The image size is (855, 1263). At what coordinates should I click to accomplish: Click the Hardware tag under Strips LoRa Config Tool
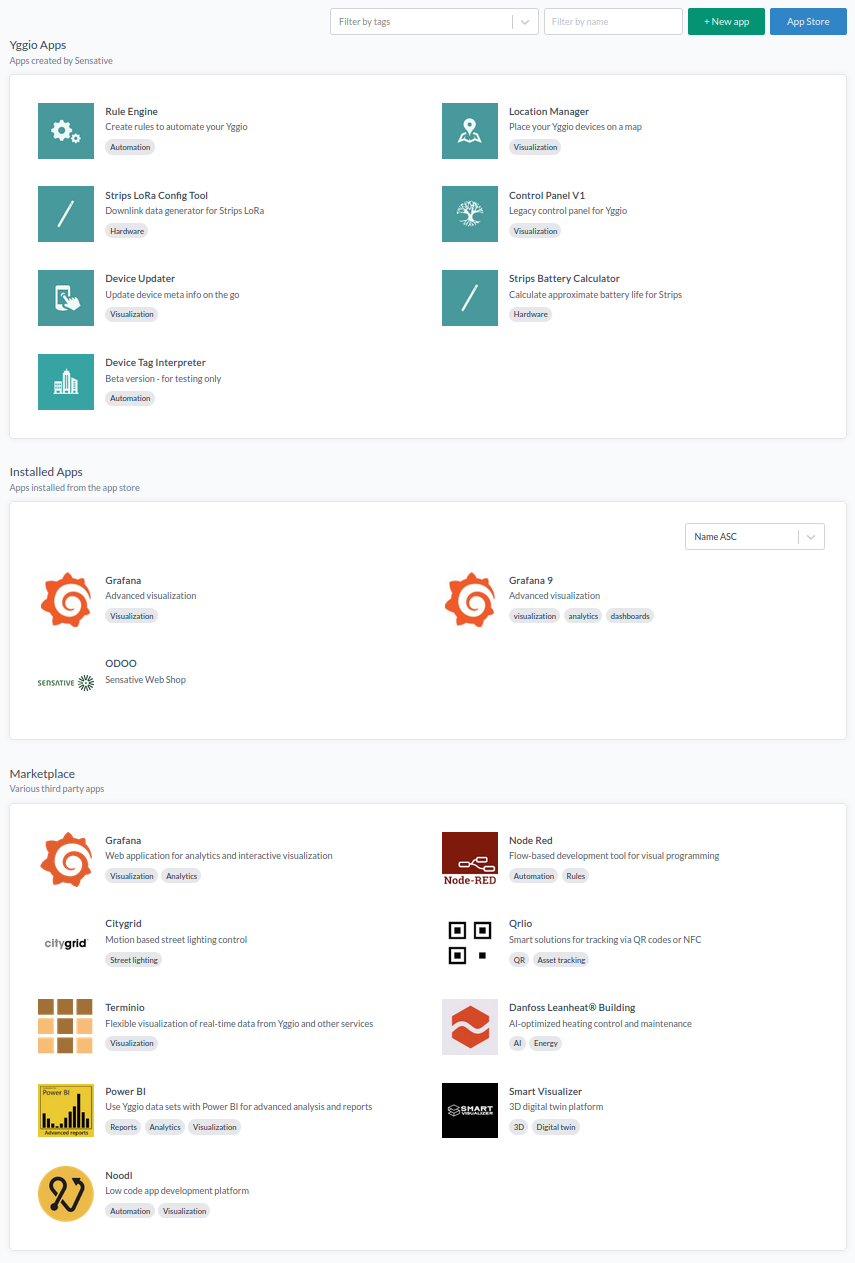127,231
